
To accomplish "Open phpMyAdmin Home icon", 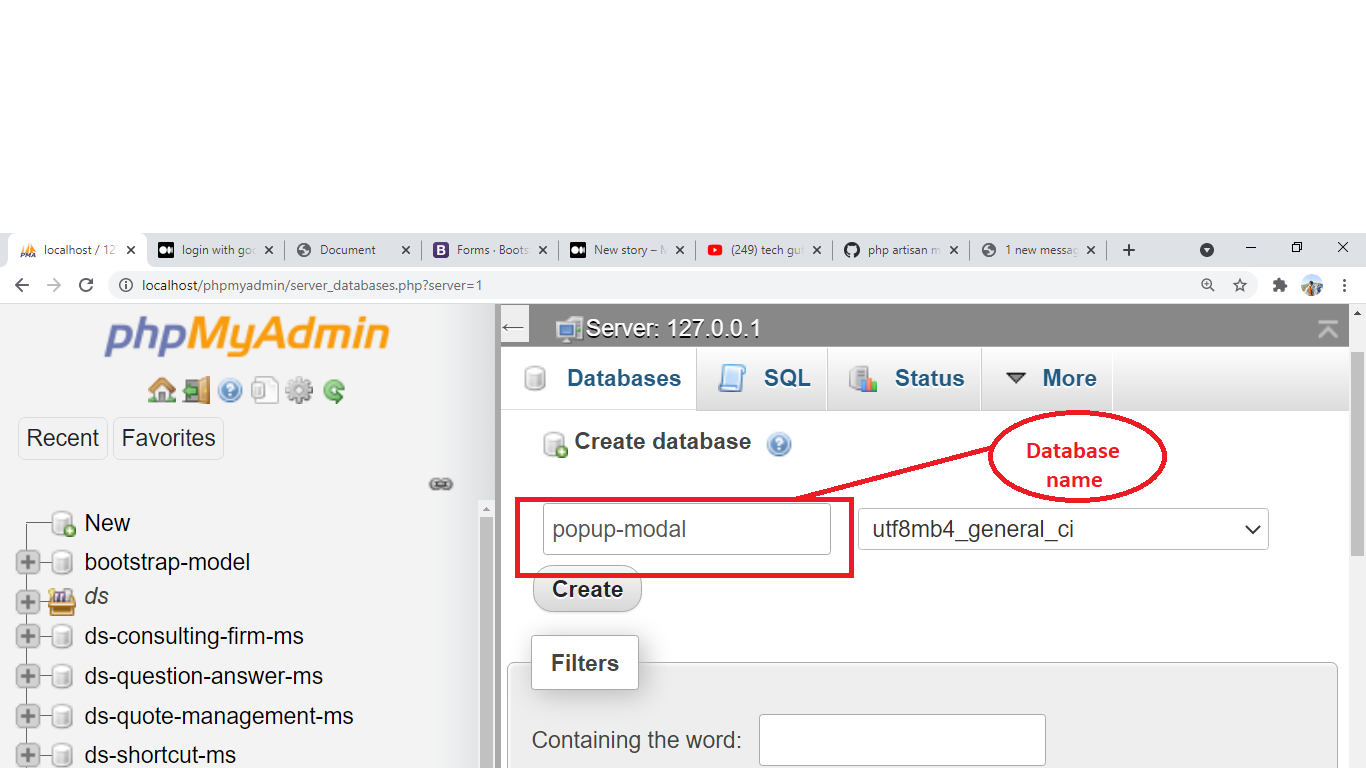I will tap(161, 390).
